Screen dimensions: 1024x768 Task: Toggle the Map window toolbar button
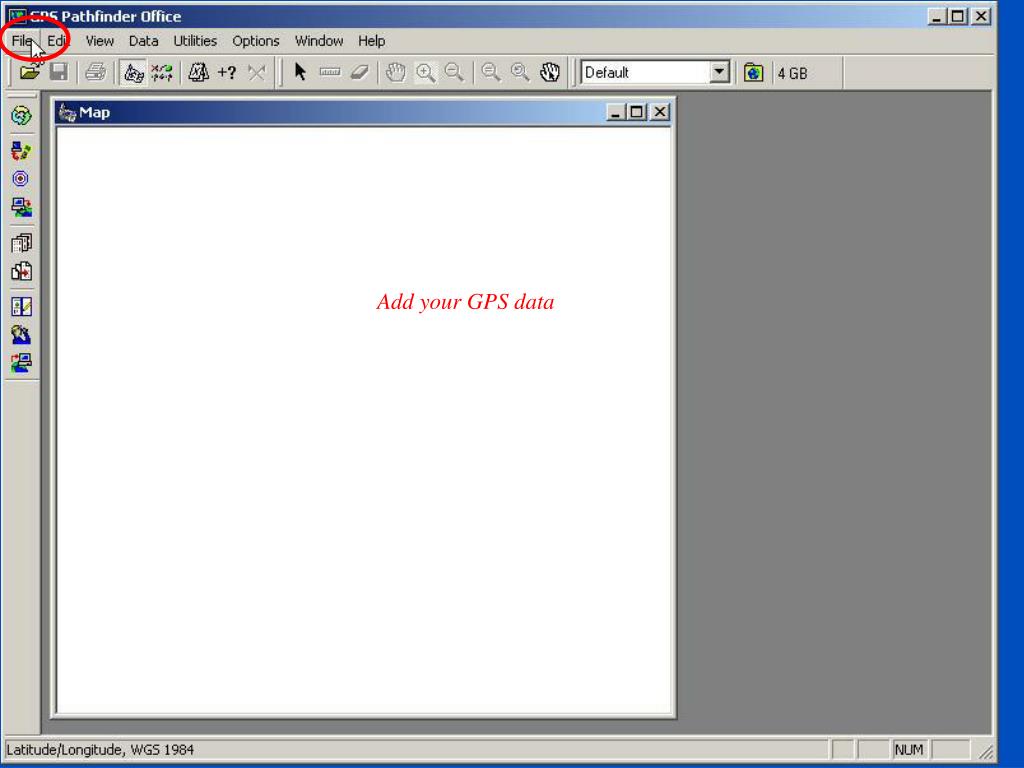tap(133, 72)
